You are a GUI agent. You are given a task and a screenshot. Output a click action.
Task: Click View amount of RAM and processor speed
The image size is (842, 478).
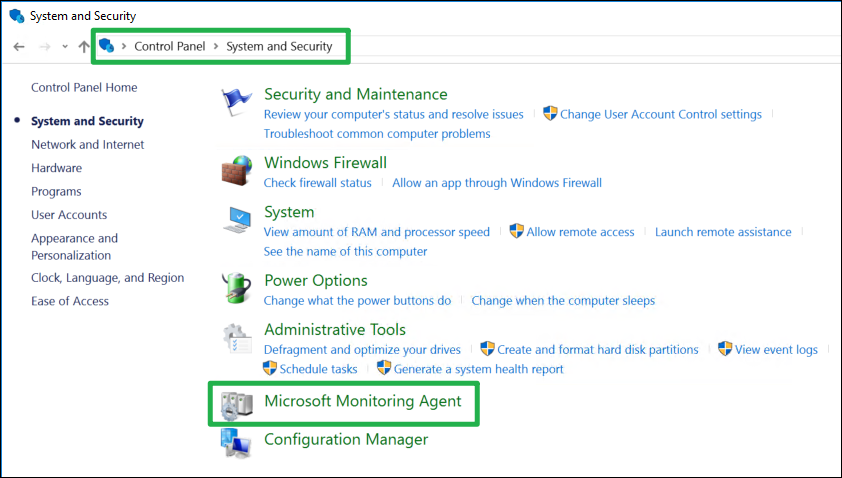point(376,232)
